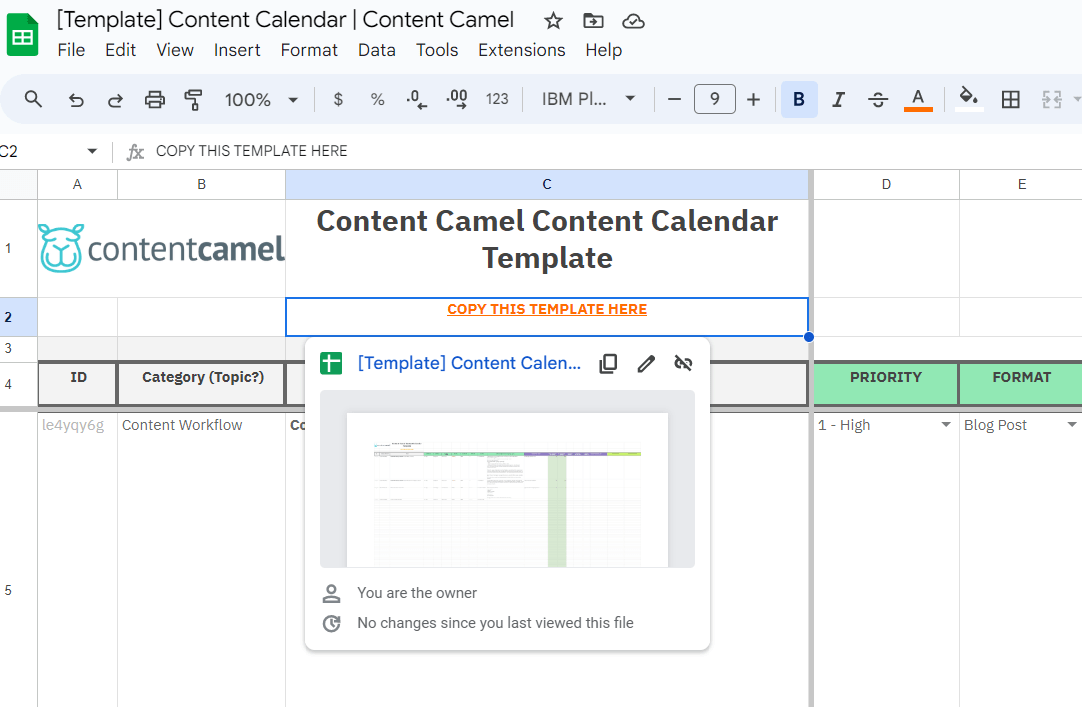Decrease decimal places
The width and height of the screenshot is (1082, 707).
[416, 99]
